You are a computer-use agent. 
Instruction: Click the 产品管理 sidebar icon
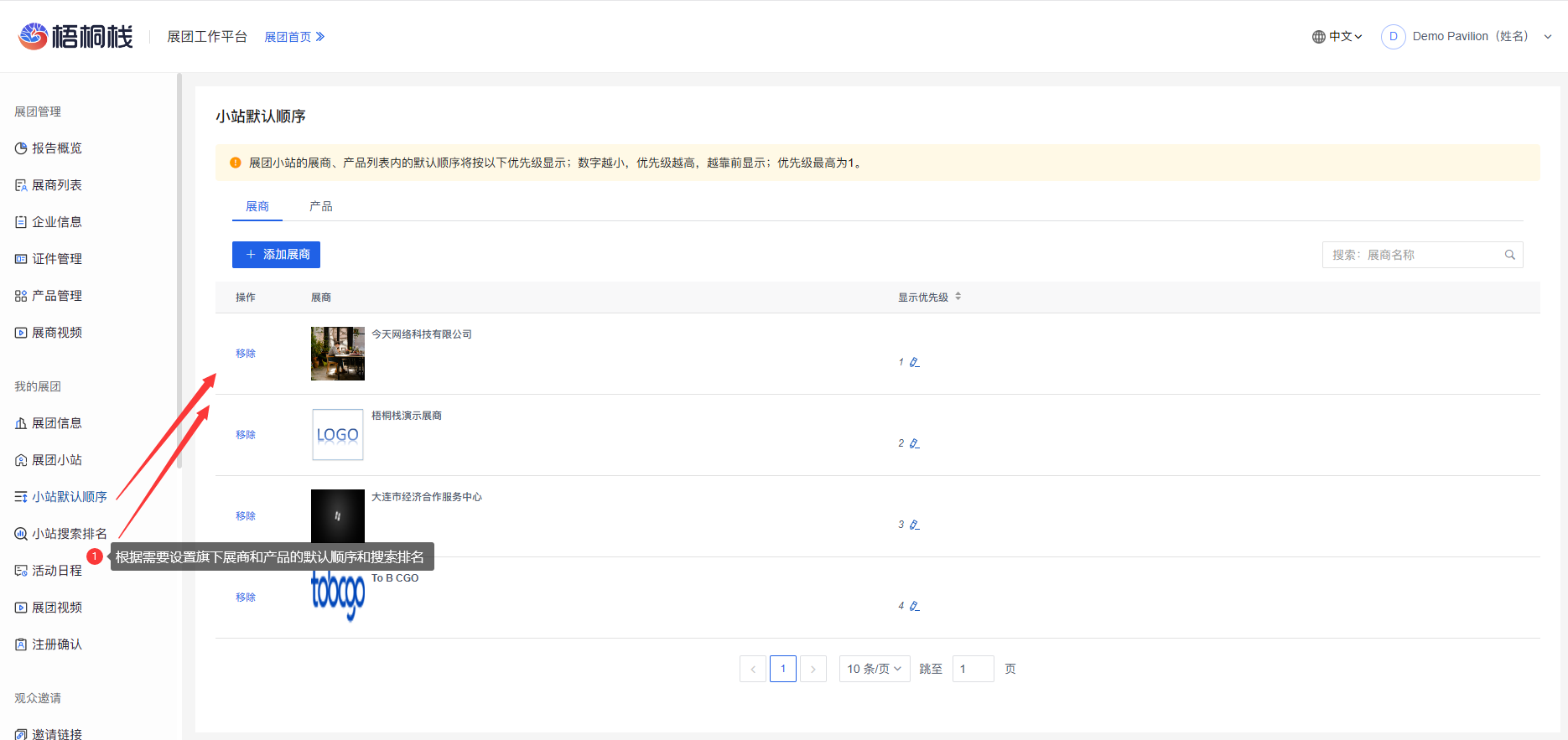pyautogui.click(x=21, y=296)
